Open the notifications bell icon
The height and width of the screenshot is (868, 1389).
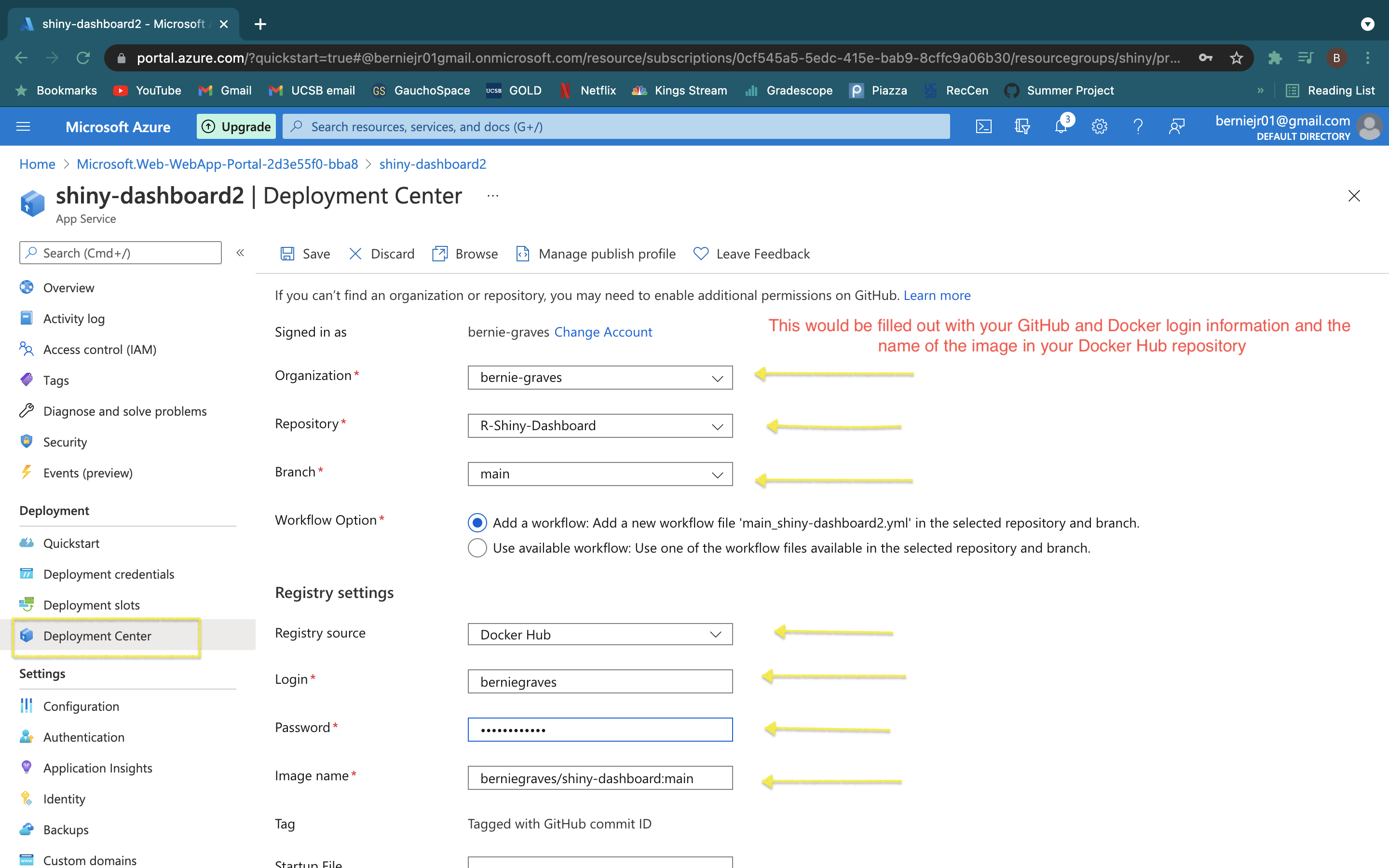(1061, 126)
